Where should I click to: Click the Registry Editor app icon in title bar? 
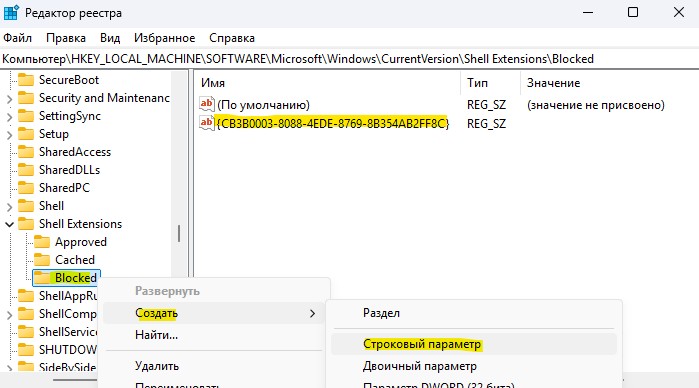point(11,12)
